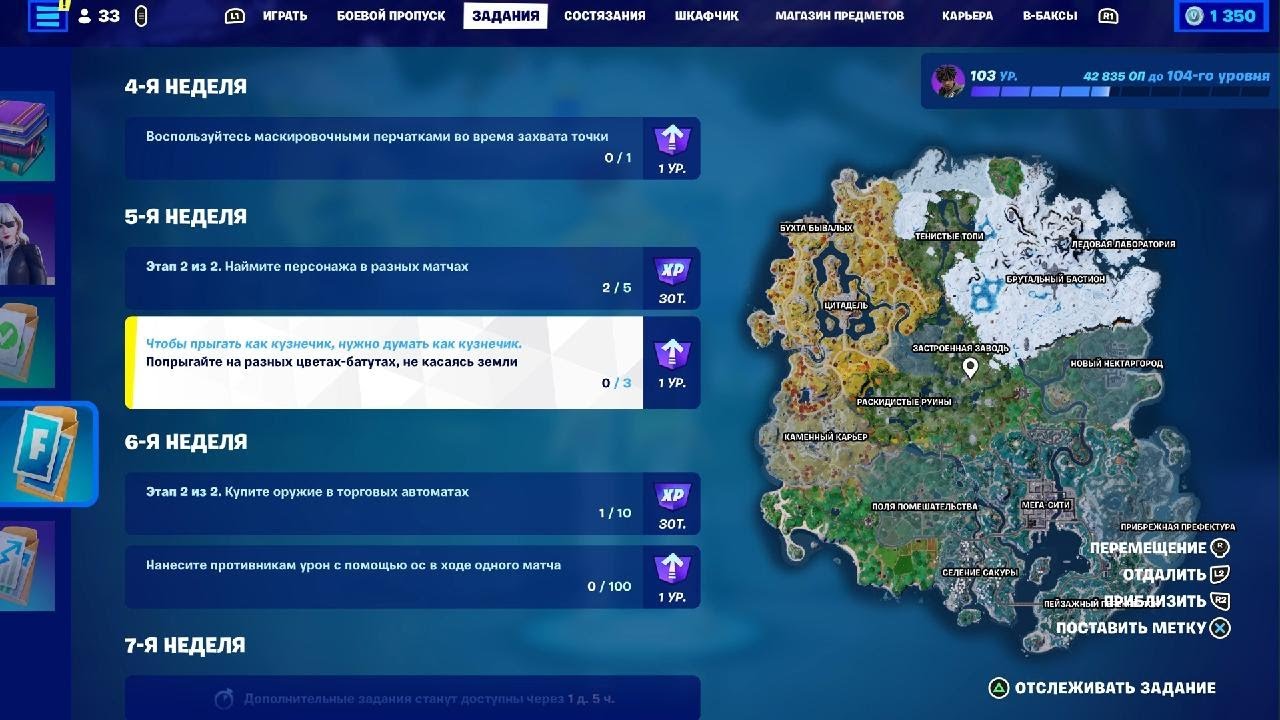Click the ПЕРЕМЕЩЕНИЕ right stick icon
Screen dimensions: 1280x720
tap(1220, 548)
